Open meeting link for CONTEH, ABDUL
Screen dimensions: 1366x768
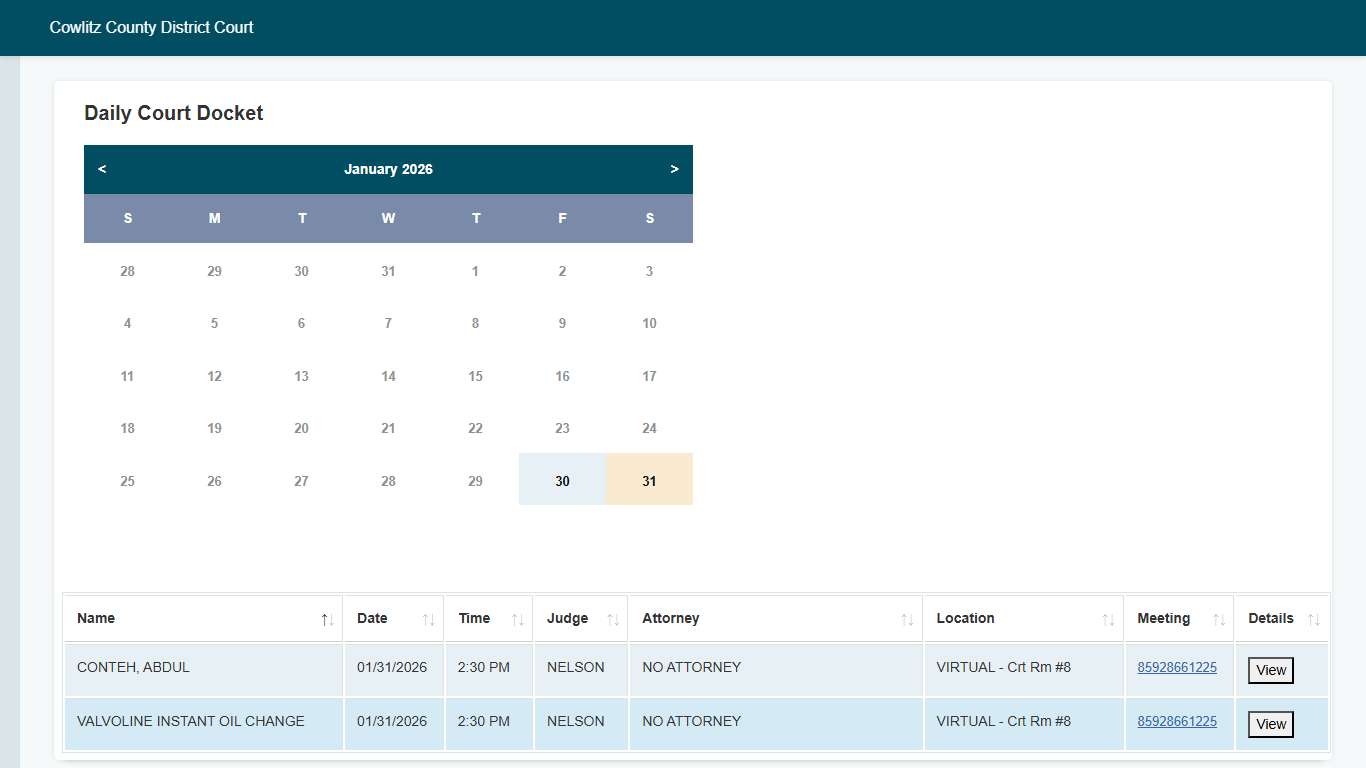[x=1176, y=667]
